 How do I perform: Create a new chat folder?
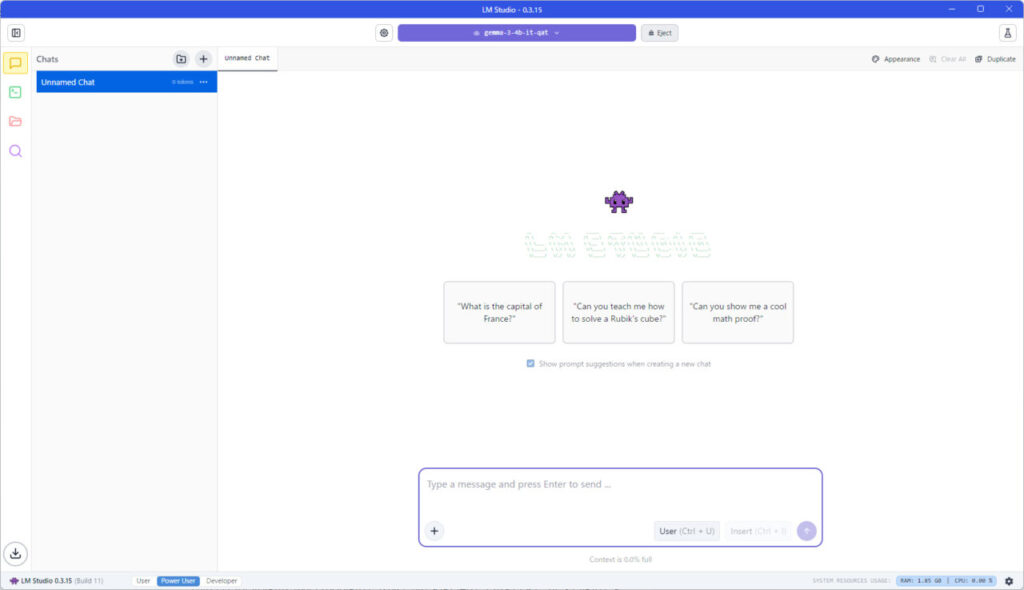pos(181,59)
